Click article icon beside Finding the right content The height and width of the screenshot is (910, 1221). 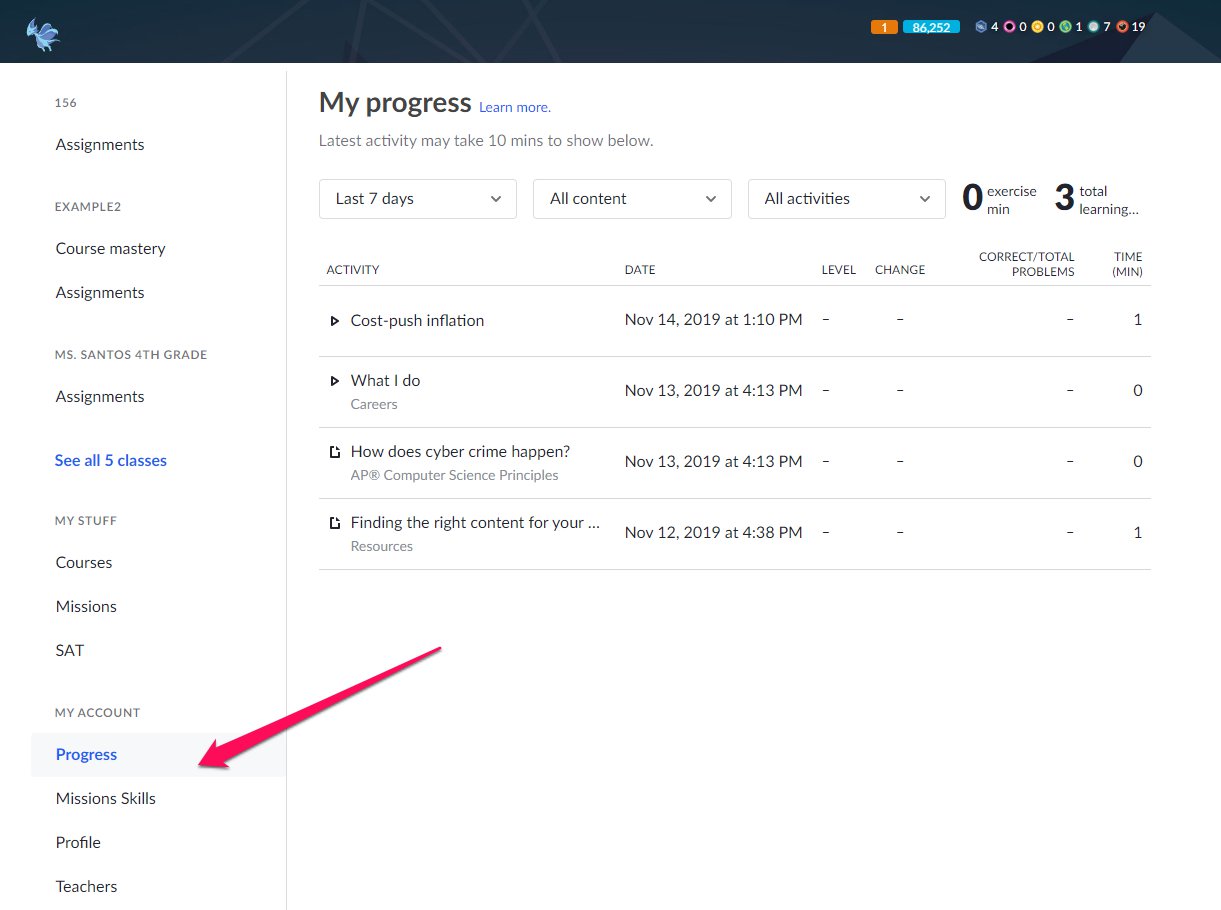335,523
